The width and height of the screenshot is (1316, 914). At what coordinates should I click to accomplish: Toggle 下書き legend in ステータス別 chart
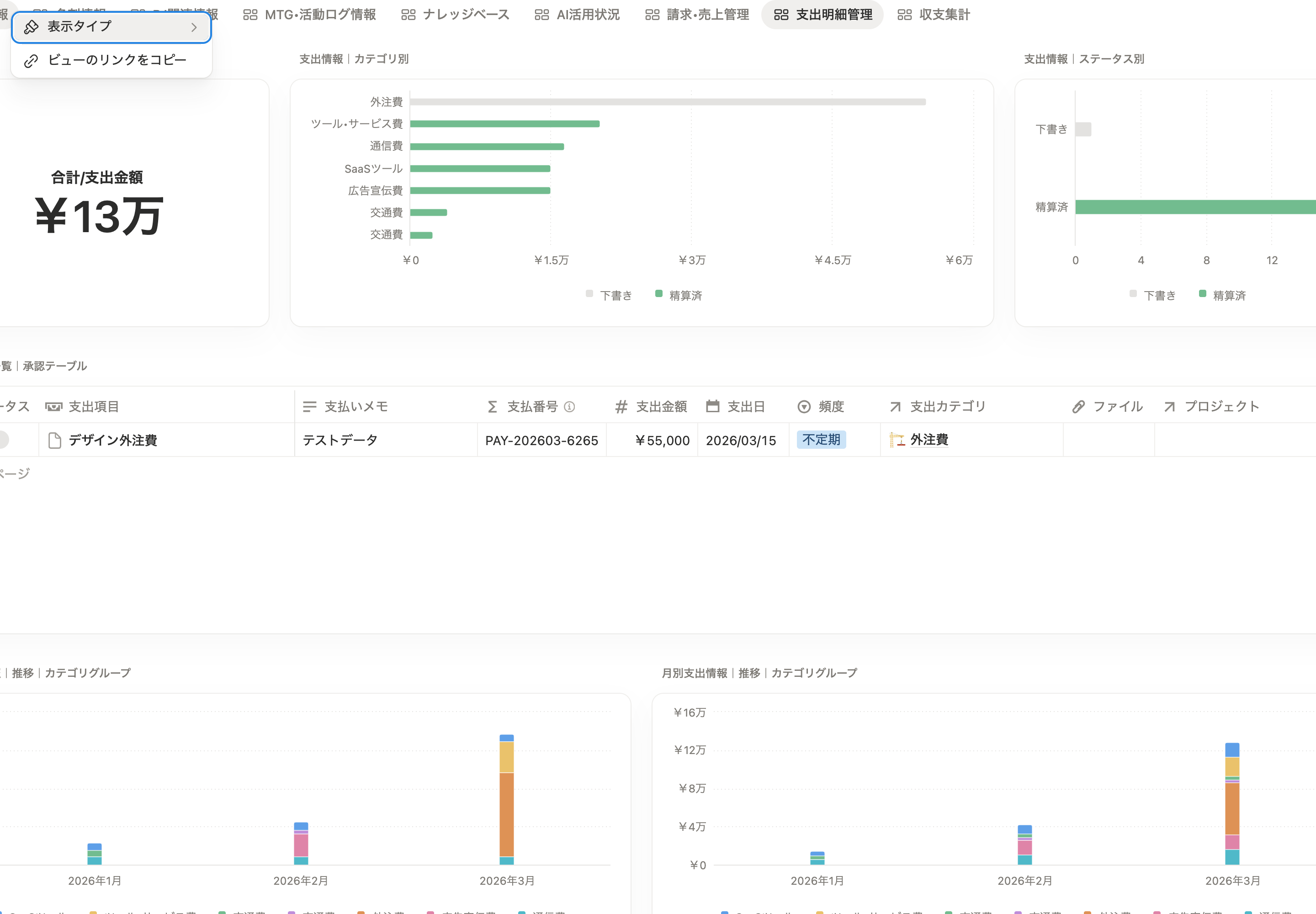1153,296
